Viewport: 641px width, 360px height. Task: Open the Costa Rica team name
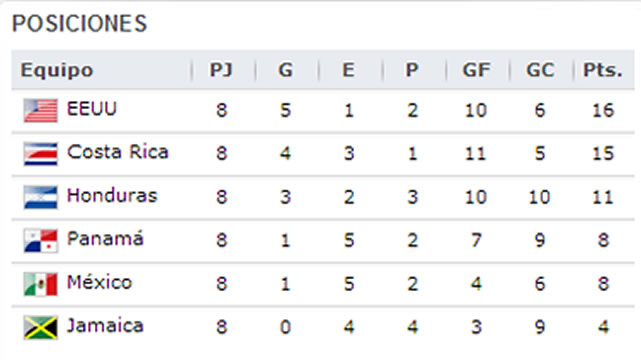[118, 152]
